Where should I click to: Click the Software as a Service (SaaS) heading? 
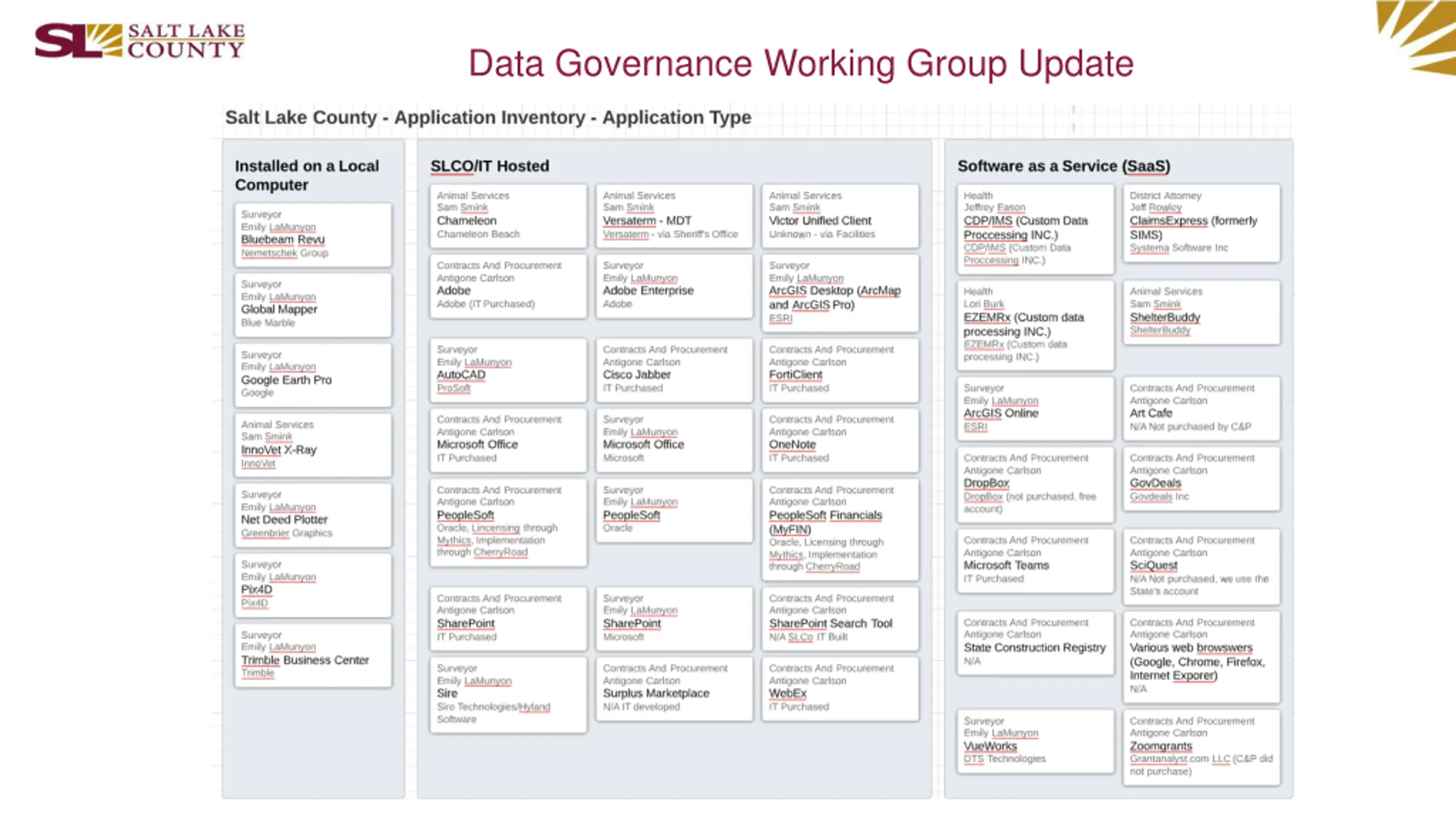[1064, 166]
